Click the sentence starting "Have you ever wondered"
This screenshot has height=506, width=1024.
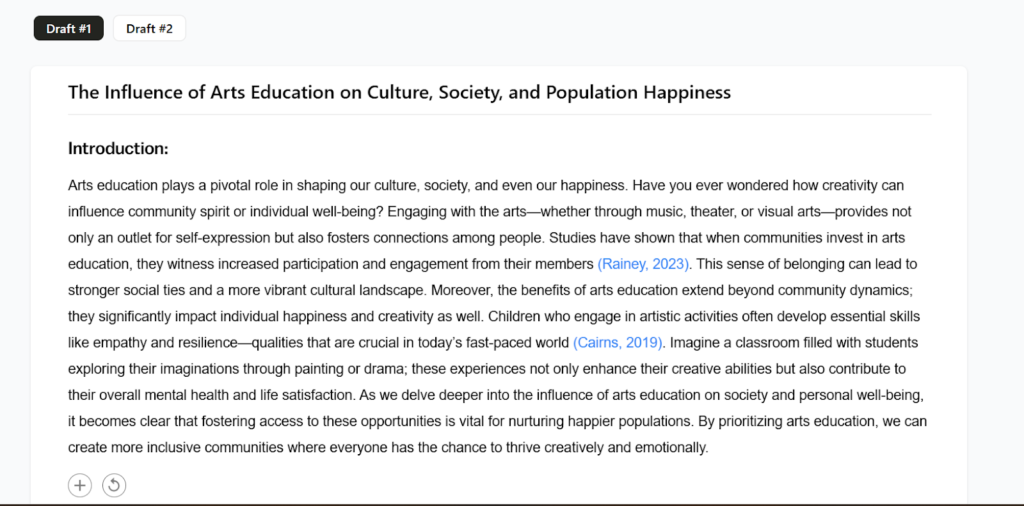[768, 186]
